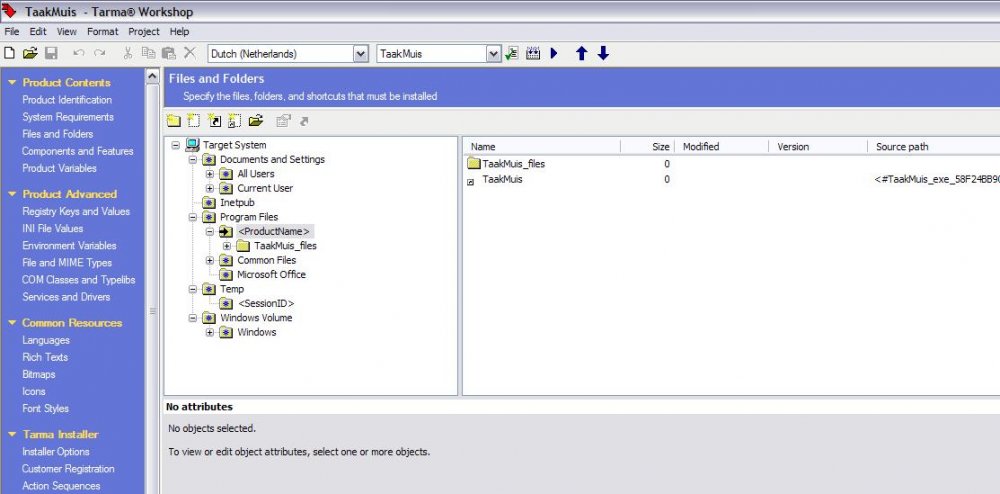Screen dimensions: 1000x494
Task: Open the Bitmaps resources page
Action: click(x=38, y=375)
